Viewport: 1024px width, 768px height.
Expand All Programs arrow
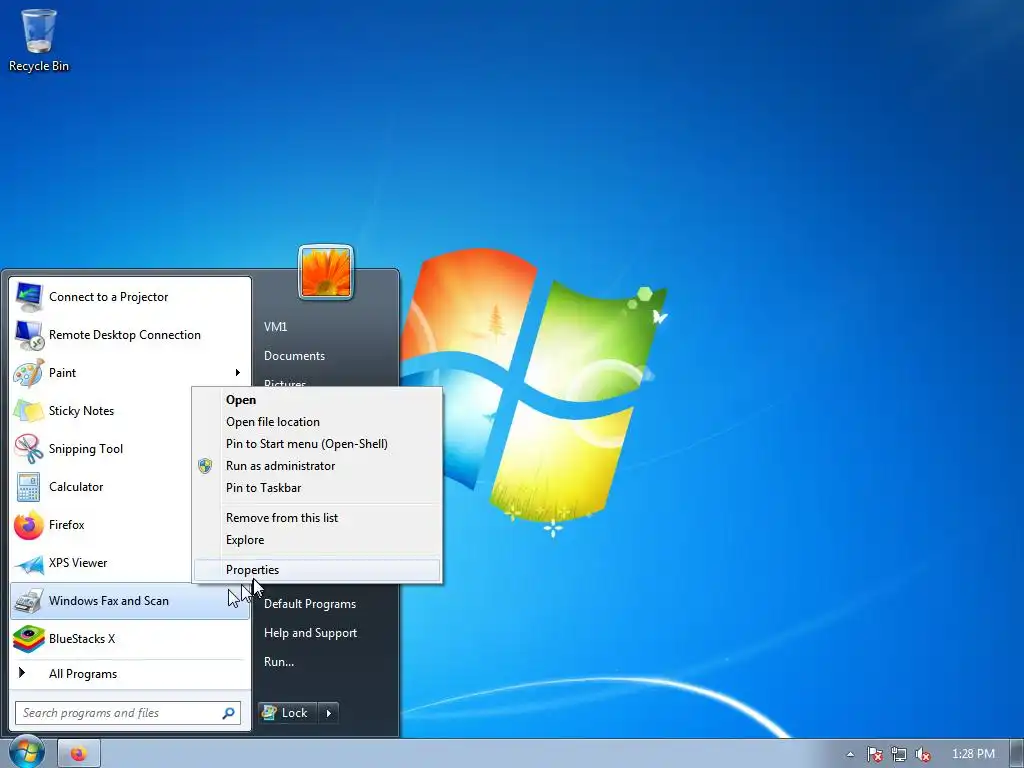(x=22, y=673)
